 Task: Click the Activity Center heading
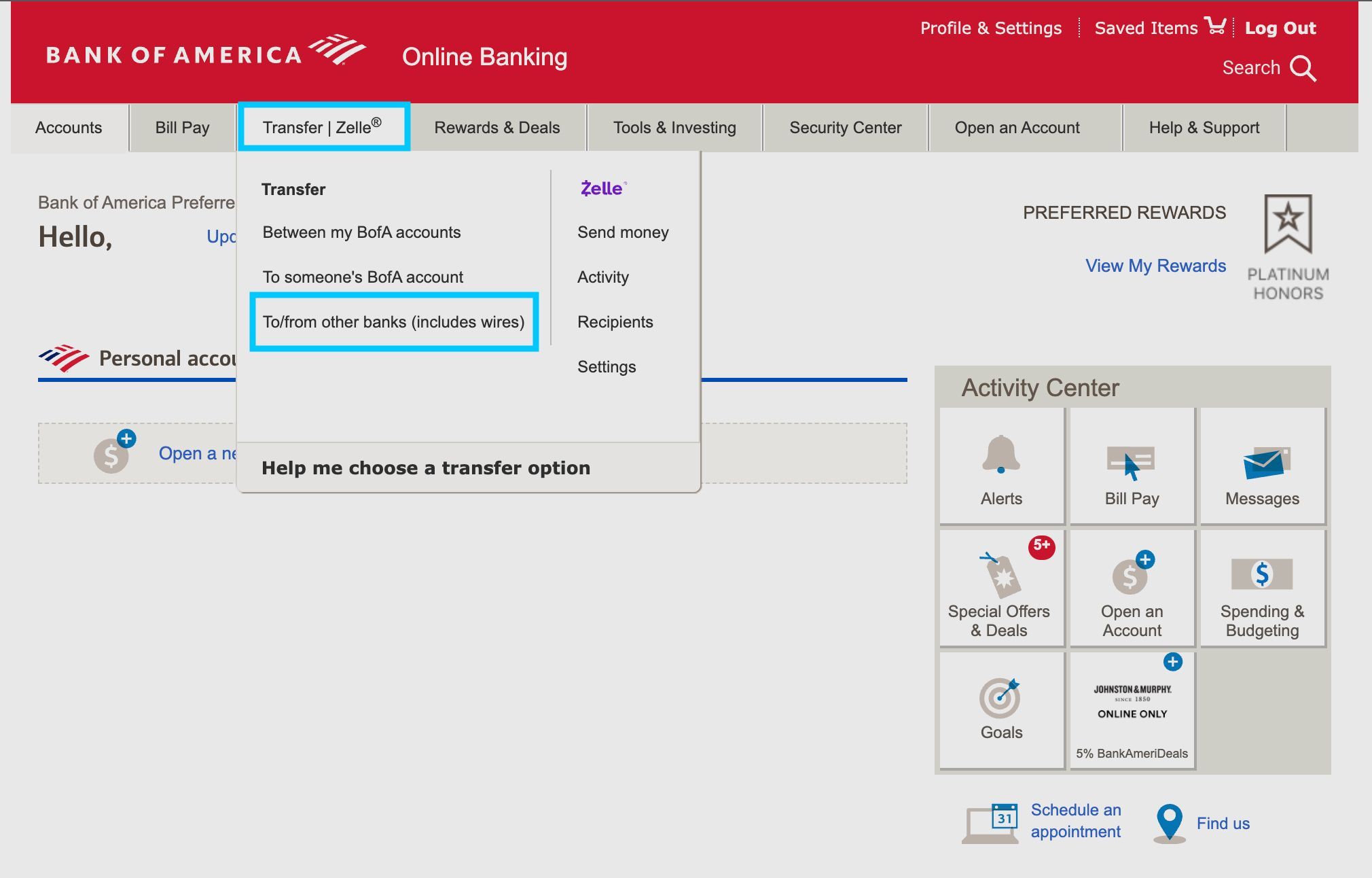tap(1040, 388)
